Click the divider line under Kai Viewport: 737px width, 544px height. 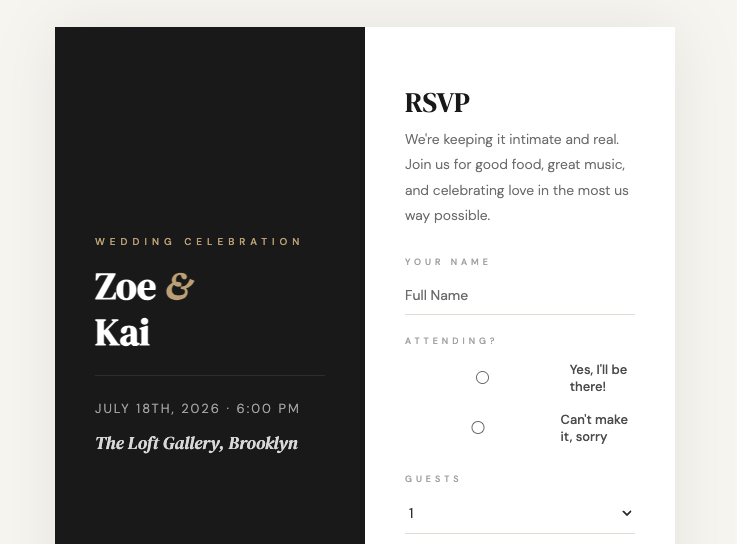(x=209, y=375)
